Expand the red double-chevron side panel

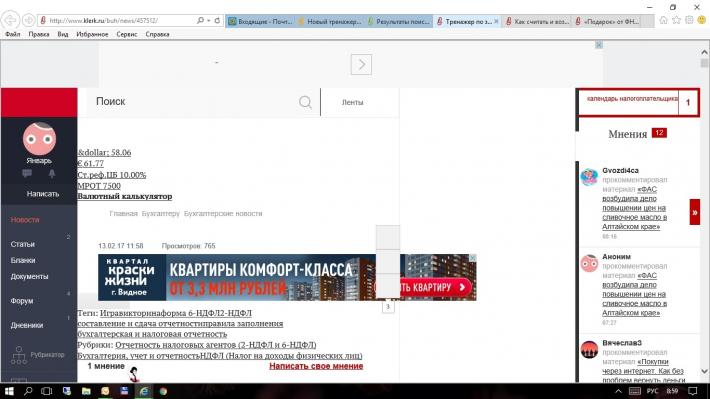coord(695,212)
